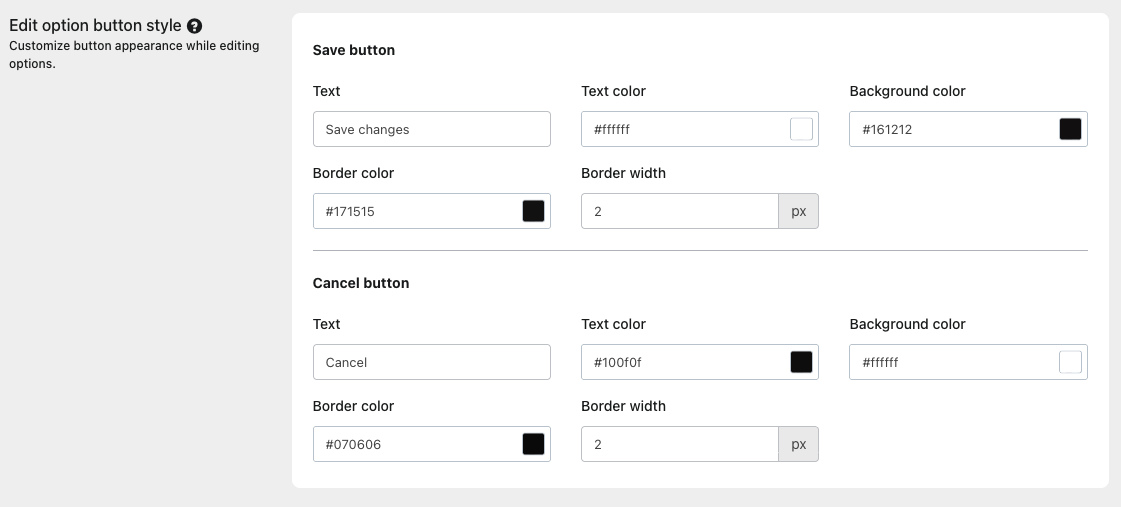The image size is (1121, 507).
Task: Focus the Cancel button border width field
Action: pyautogui.click(x=679, y=444)
